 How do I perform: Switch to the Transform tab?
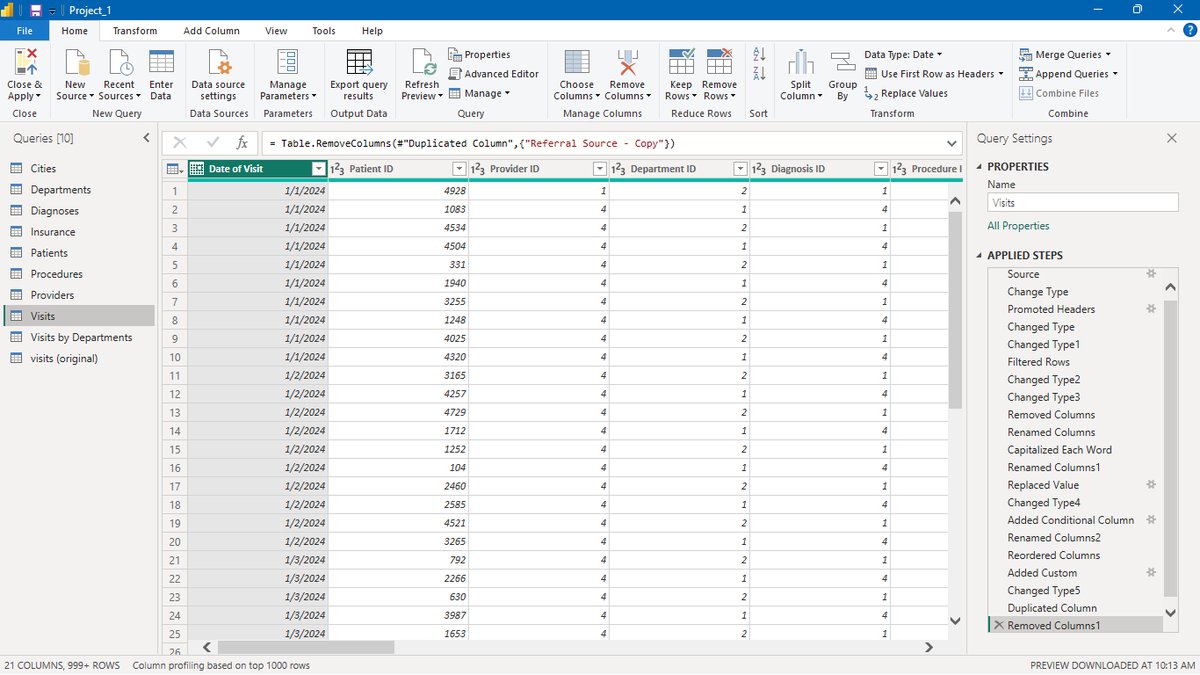(x=135, y=31)
